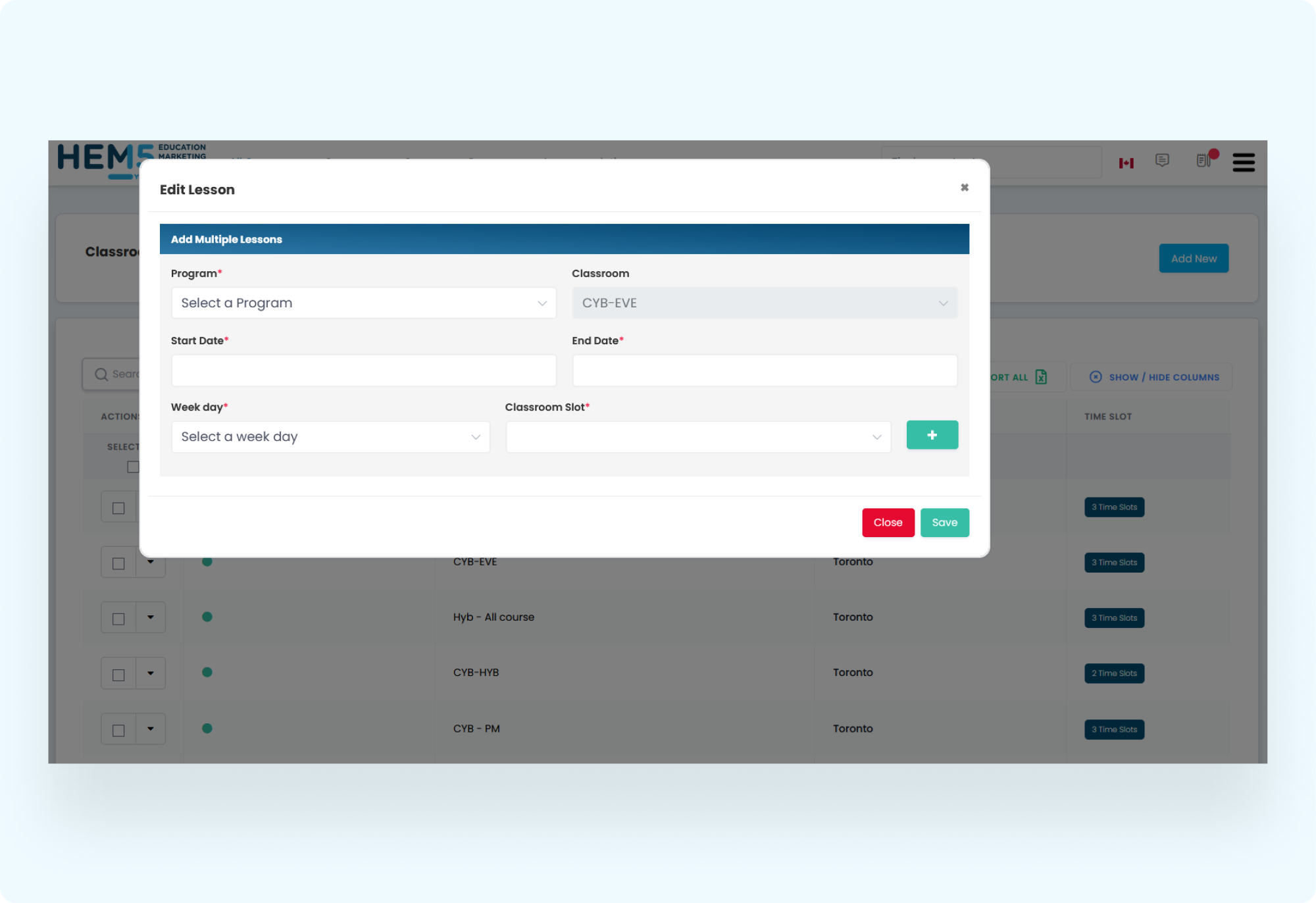Open the actions dropdown on Hyb - All course row
The image size is (1316, 903).
[151, 617]
